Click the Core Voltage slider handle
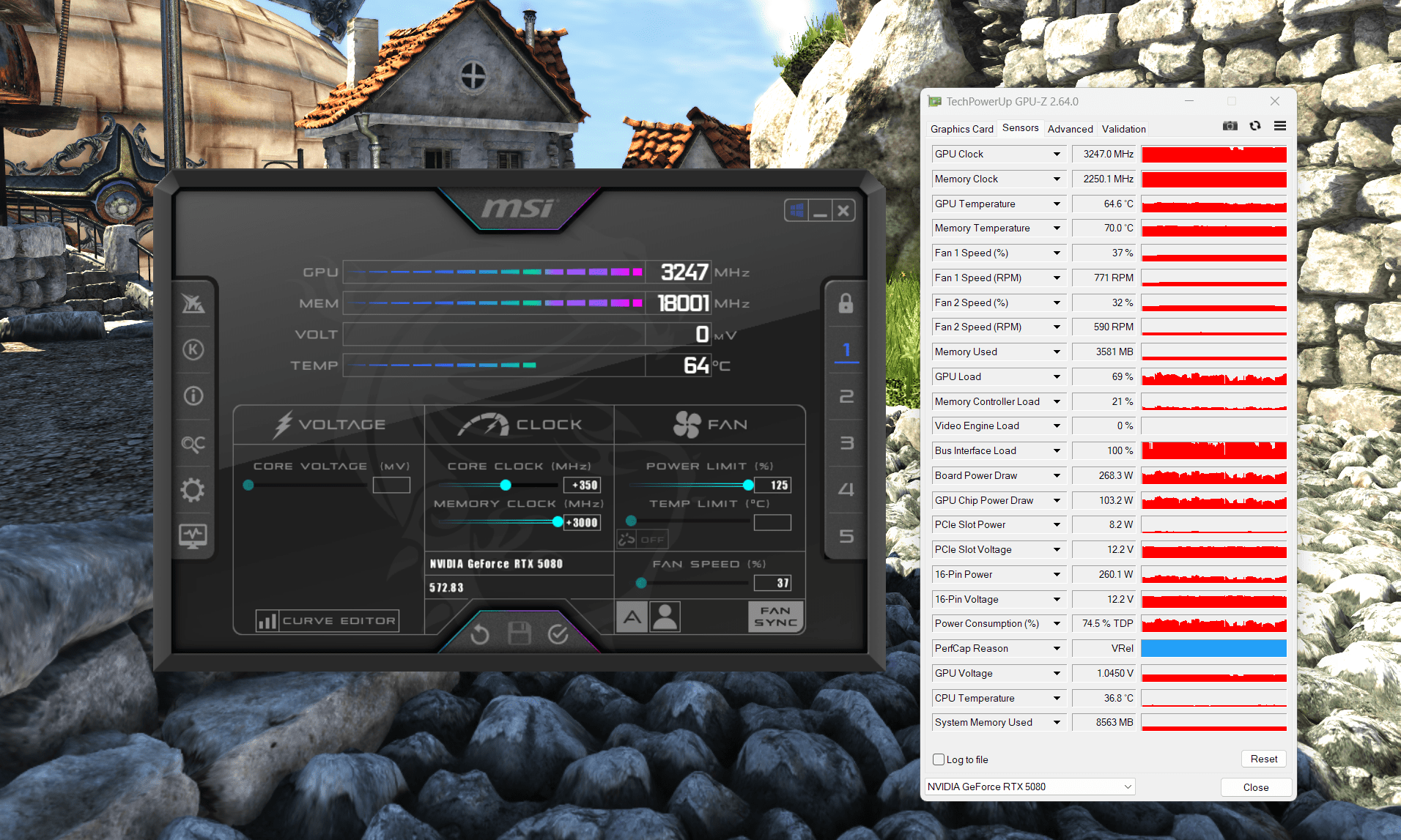Image resolution: width=1401 pixels, height=840 pixels. [248, 485]
